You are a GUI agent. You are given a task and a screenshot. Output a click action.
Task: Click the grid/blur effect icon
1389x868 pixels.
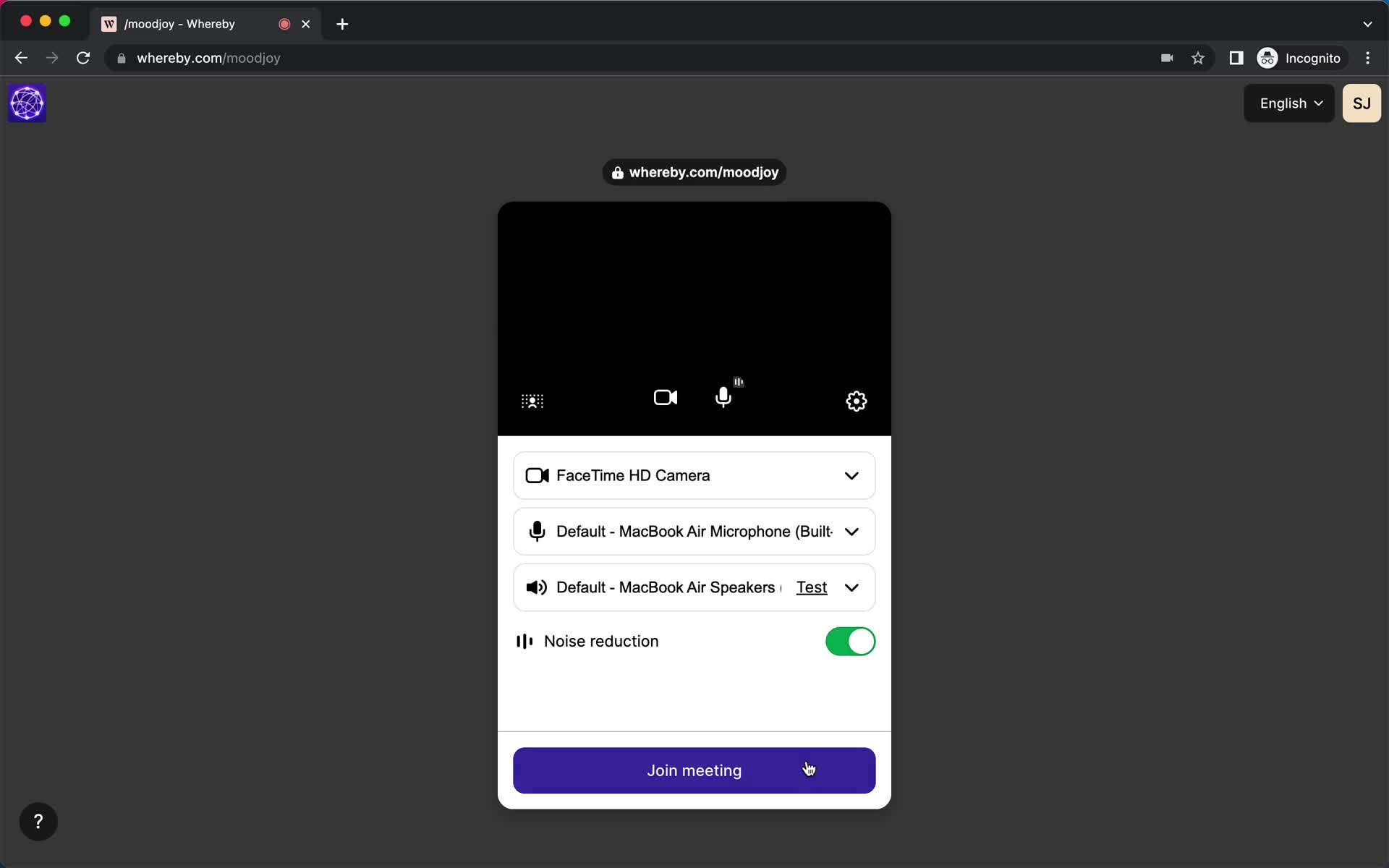tap(532, 401)
